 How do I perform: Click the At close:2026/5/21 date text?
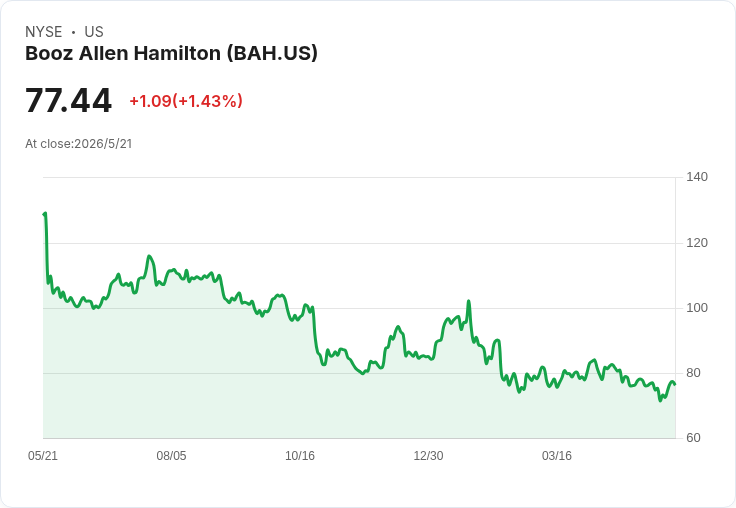point(79,144)
